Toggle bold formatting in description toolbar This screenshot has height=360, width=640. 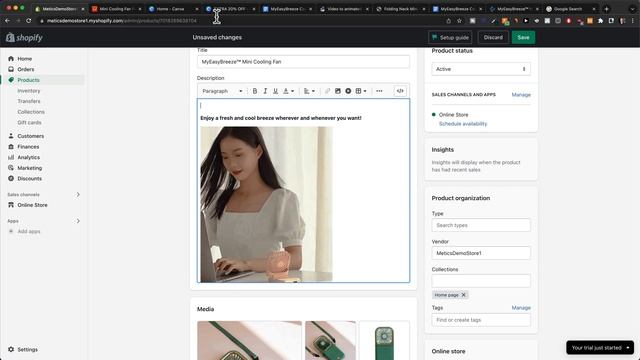pyautogui.click(x=255, y=91)
